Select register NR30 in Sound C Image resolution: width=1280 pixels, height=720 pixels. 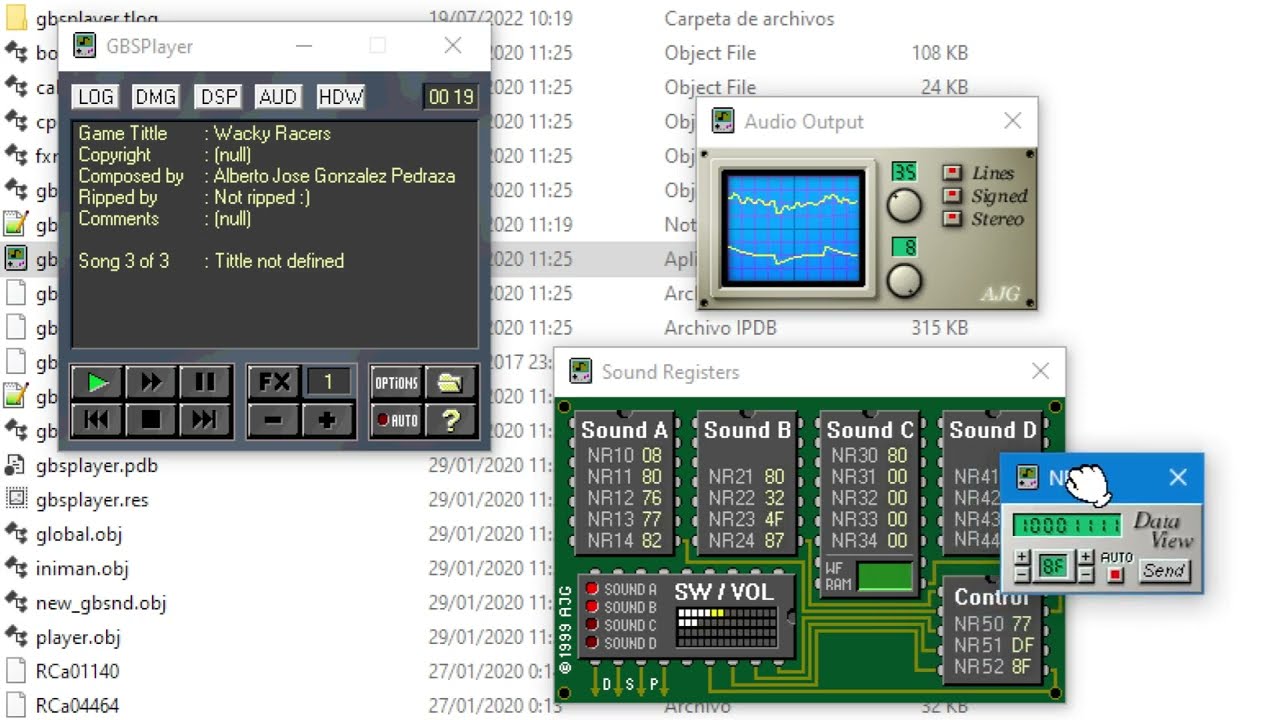click(870, 455)
